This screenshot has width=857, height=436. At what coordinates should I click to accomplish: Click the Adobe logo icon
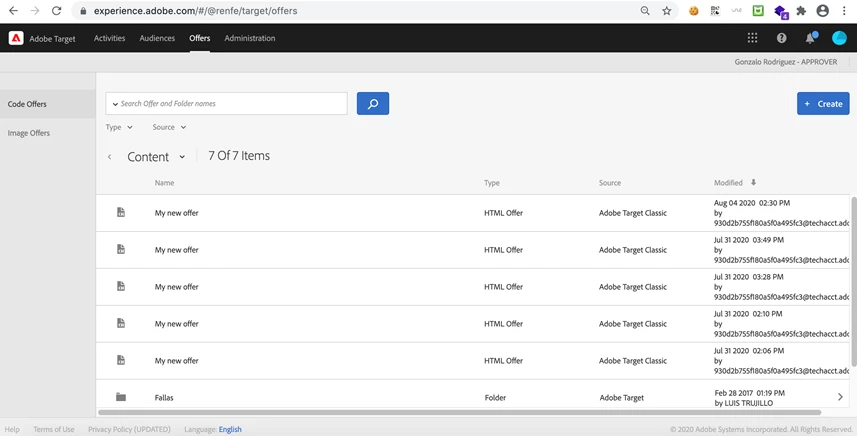point(16,38)
